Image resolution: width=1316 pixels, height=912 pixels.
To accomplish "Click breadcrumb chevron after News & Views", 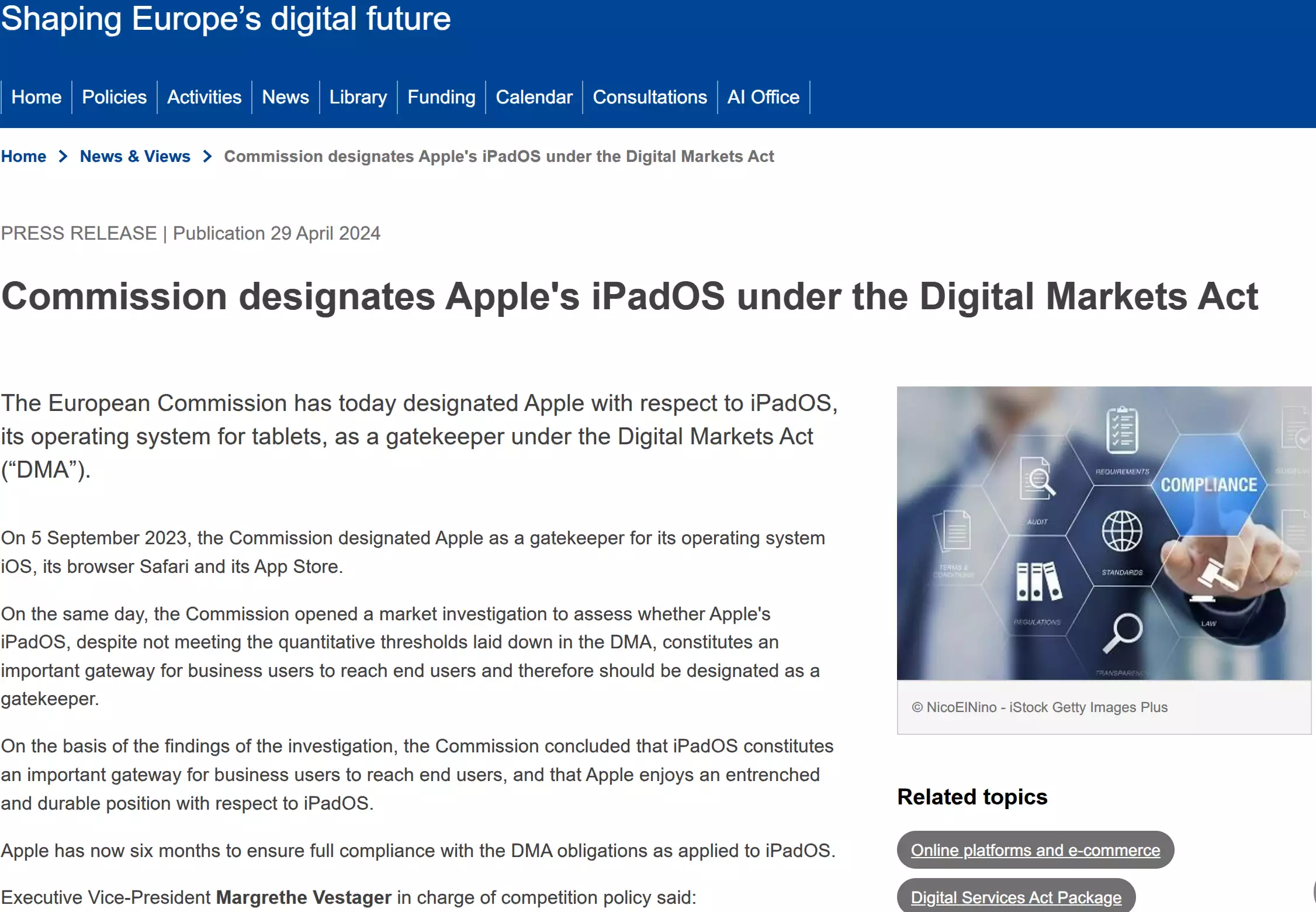I will [x=207, y=157].
